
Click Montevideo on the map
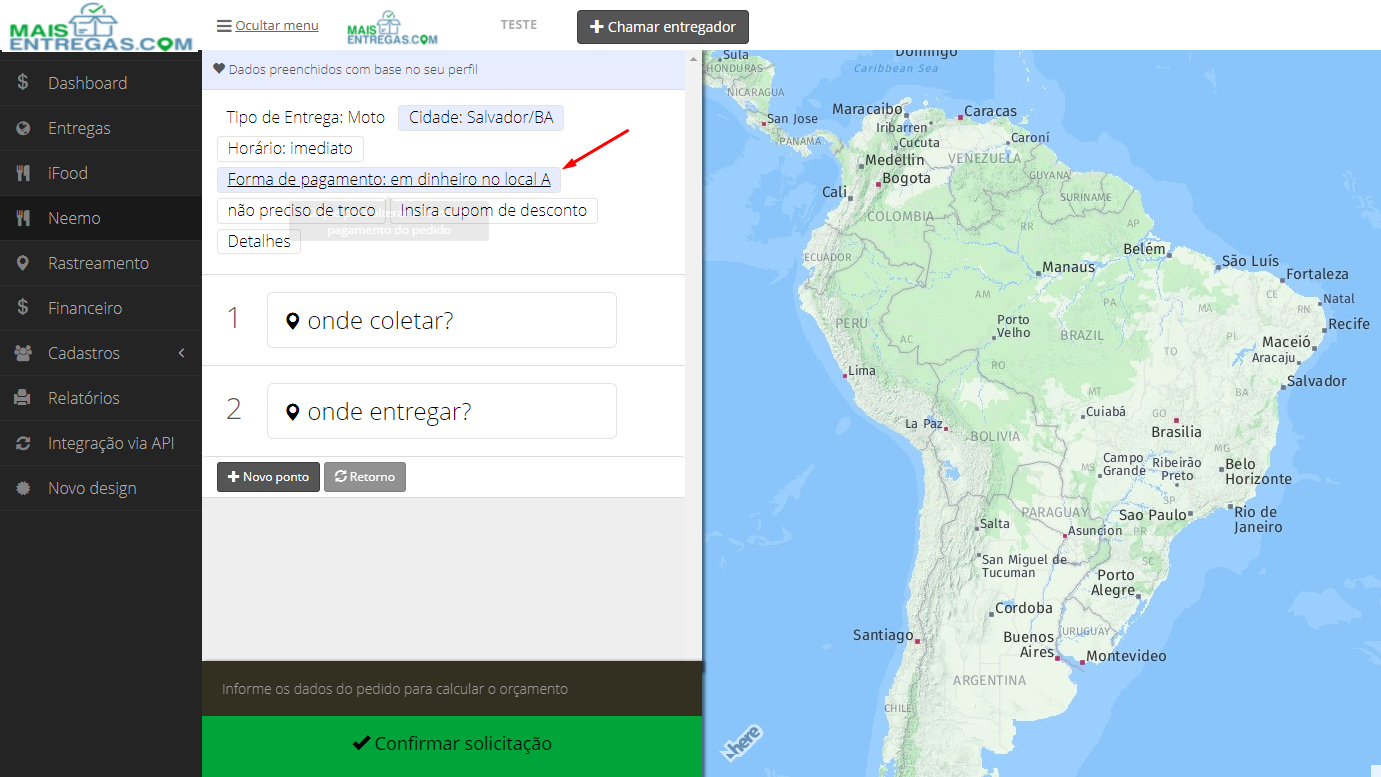[1126, 656]
